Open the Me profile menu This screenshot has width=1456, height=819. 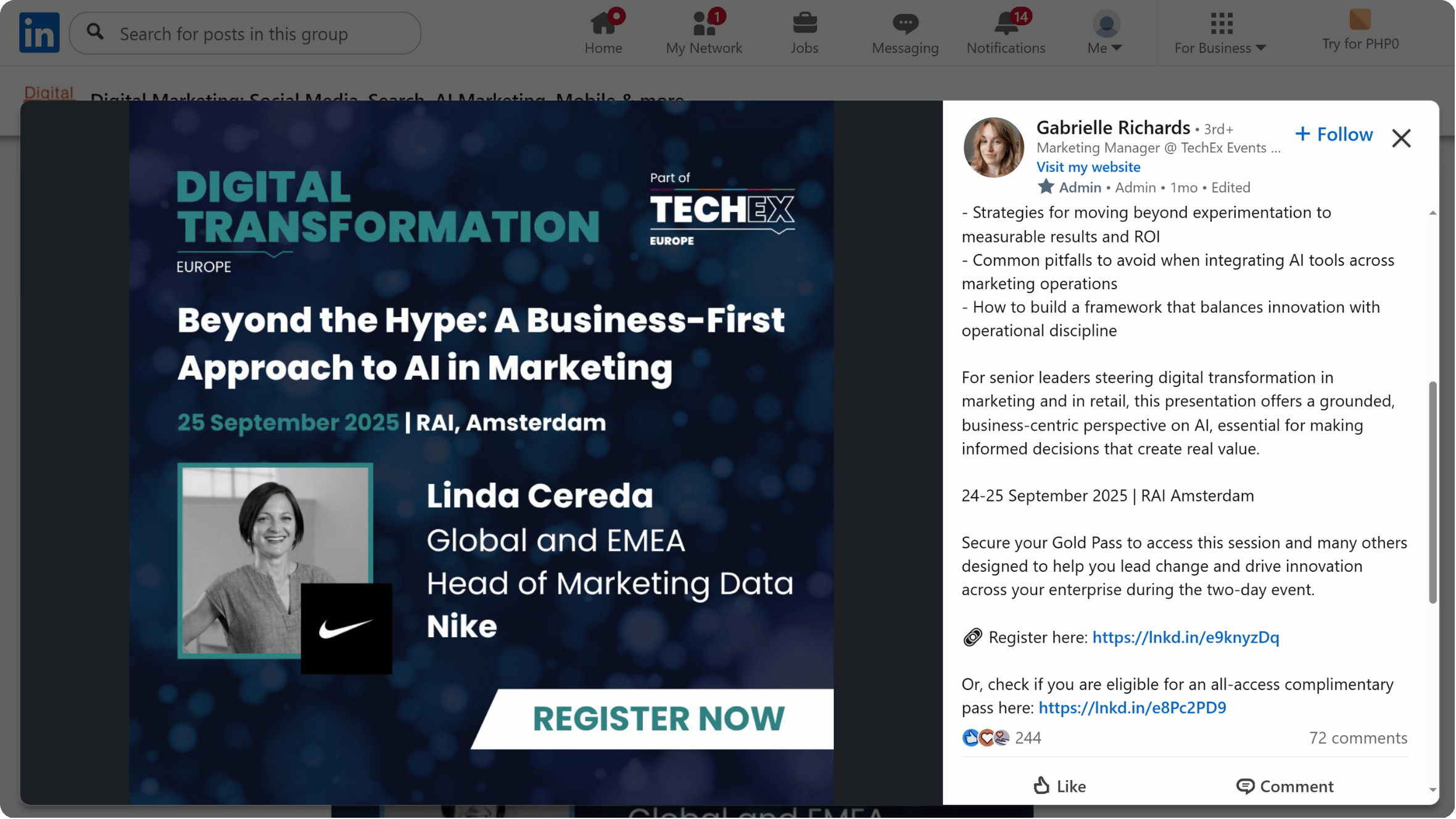coord(1104,32)
